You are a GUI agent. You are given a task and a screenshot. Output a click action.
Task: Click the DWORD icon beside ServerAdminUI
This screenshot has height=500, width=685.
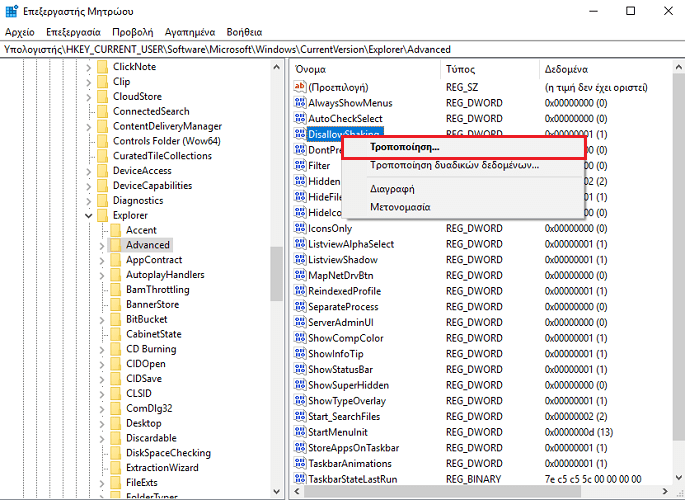click(x=300, y=322)
